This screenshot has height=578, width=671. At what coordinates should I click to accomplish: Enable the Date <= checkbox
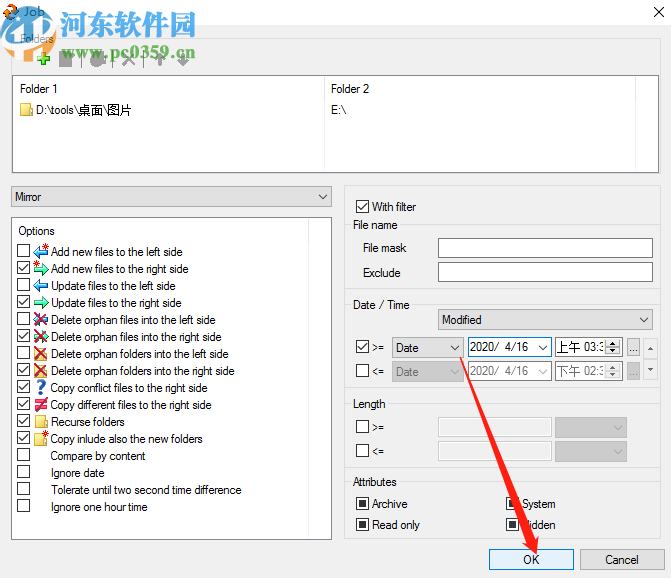pyautogui.click(x=362, y=371)
